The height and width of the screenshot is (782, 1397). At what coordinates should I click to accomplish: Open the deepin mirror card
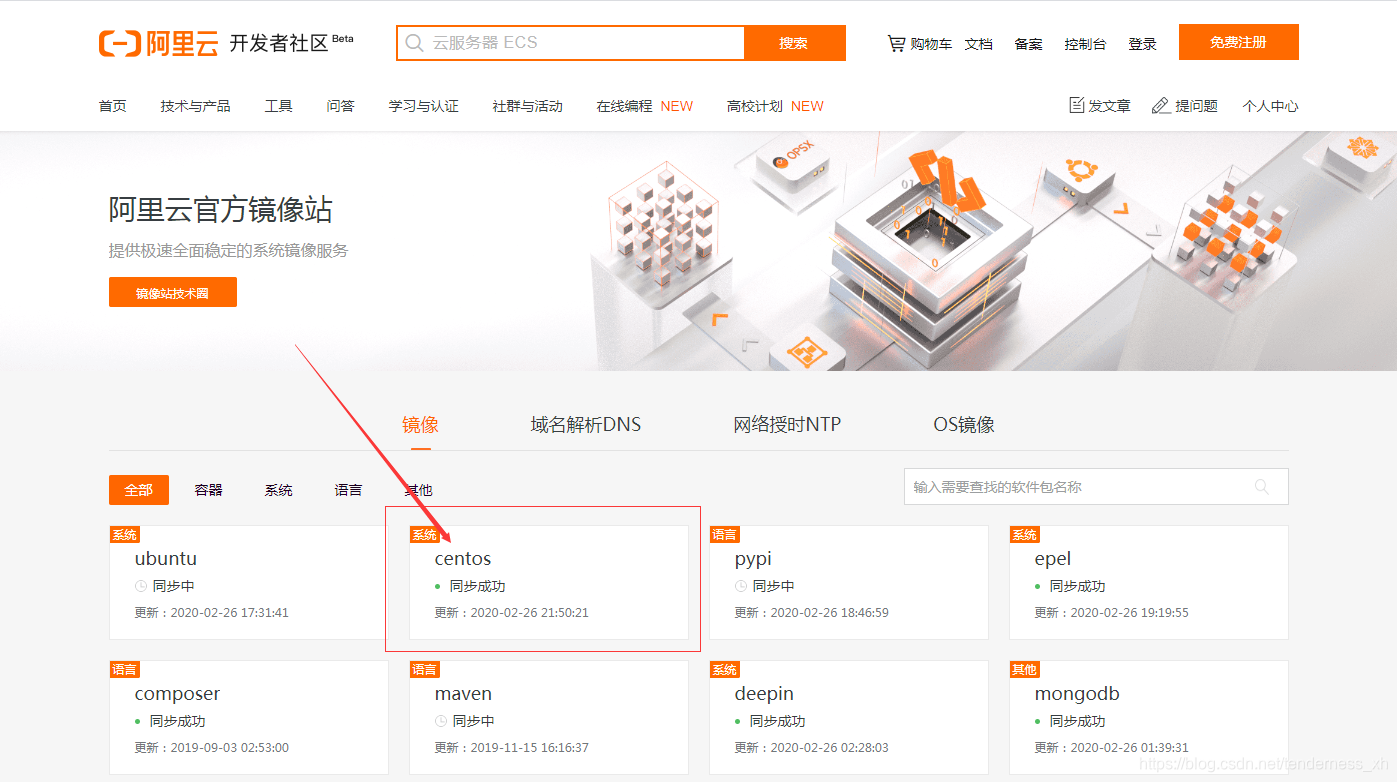pyautogui.click(x=849, y=717)
